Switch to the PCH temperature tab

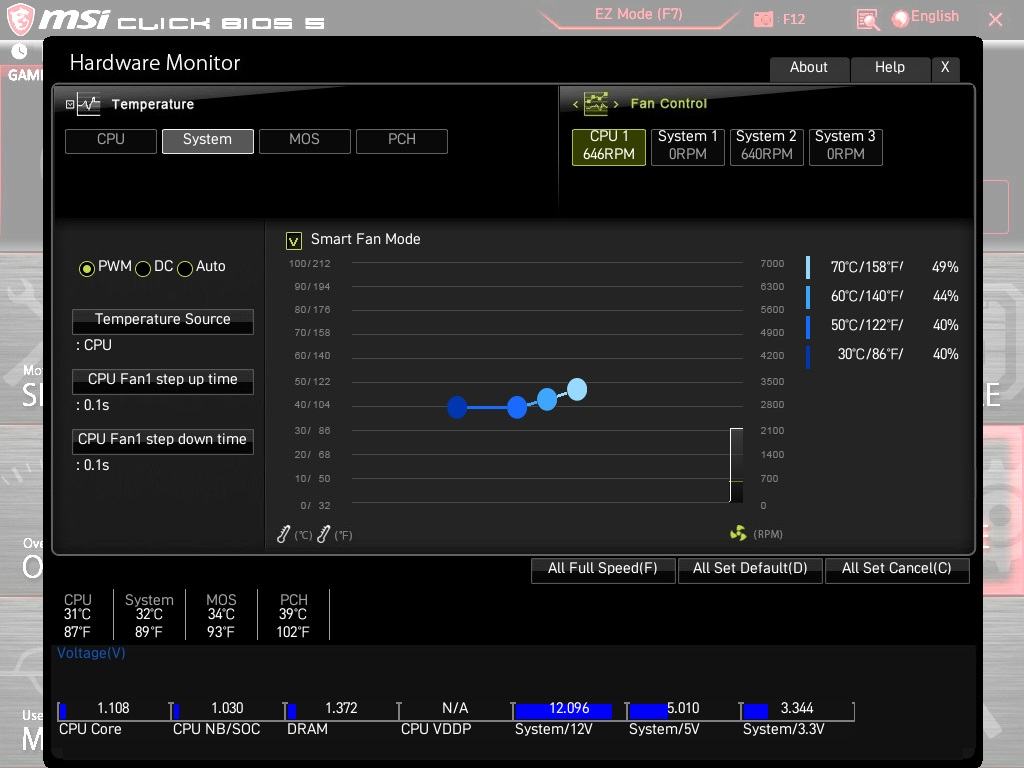point(402,140)
